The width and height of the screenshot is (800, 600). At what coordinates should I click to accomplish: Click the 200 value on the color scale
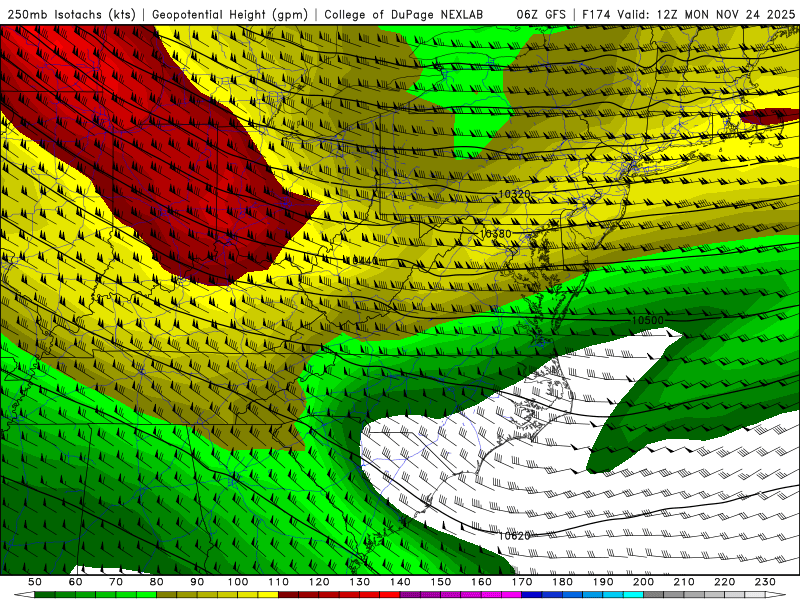click(x=643, y=582)
